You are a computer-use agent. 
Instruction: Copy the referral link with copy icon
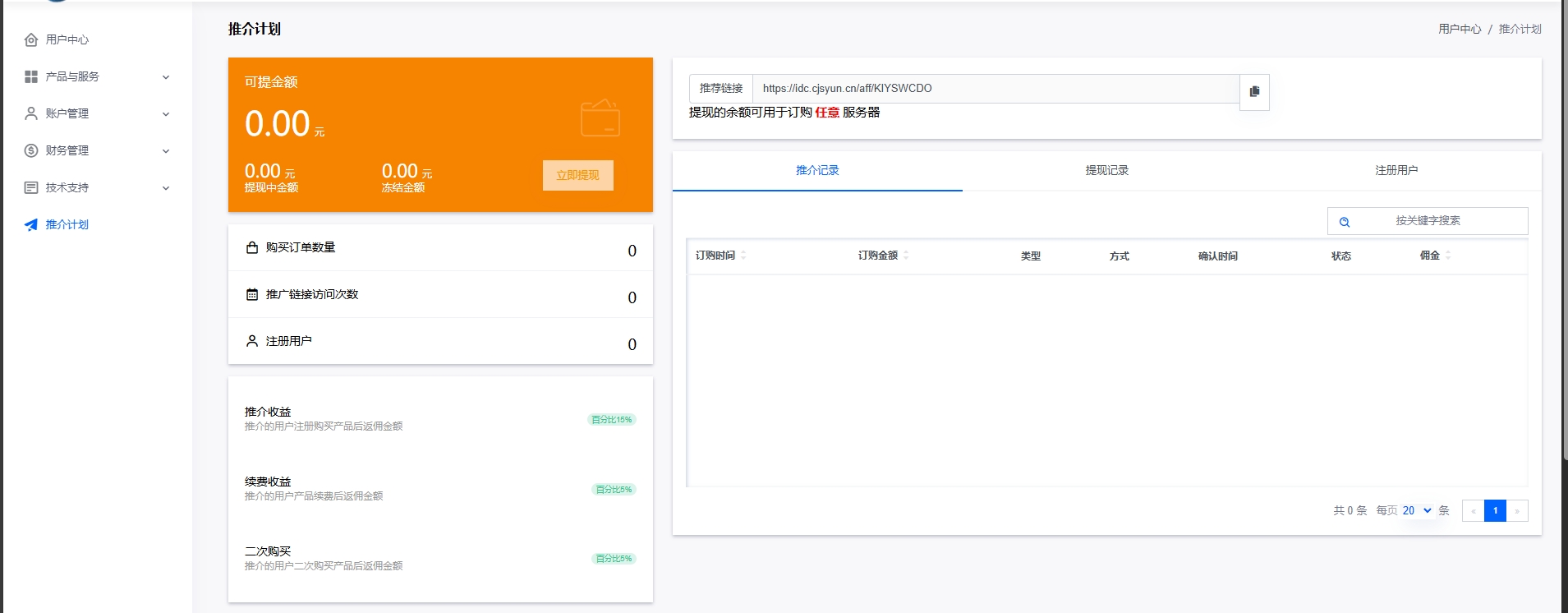click(1254, 91)
